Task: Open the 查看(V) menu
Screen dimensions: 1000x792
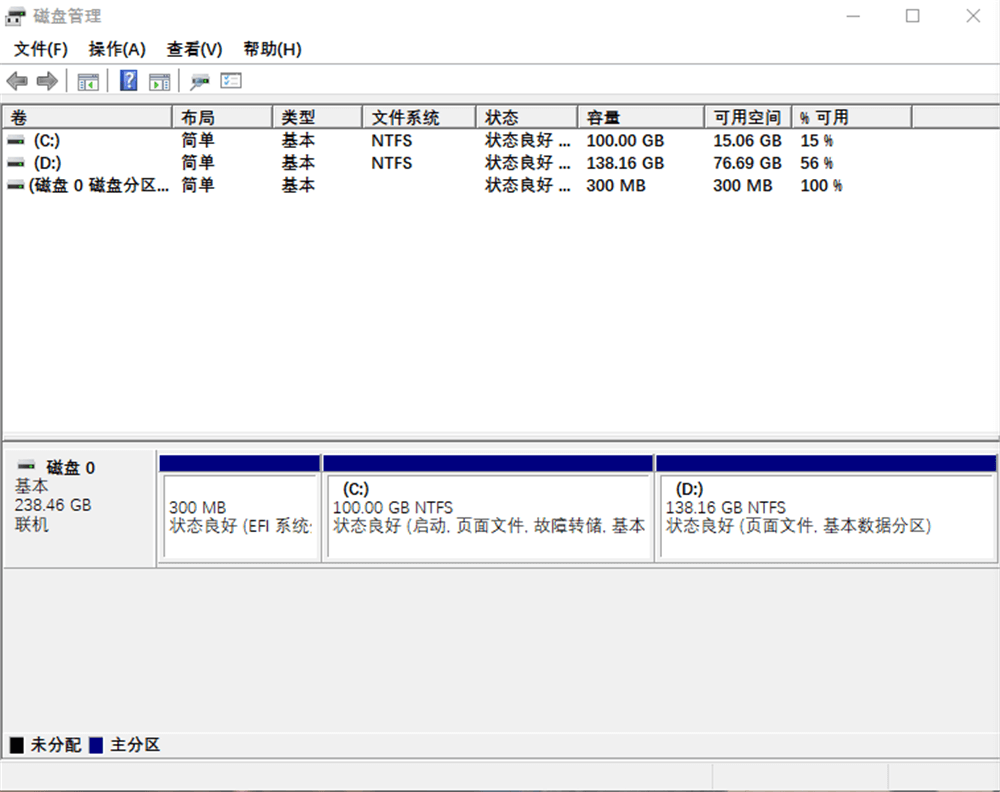Action: 194,49
